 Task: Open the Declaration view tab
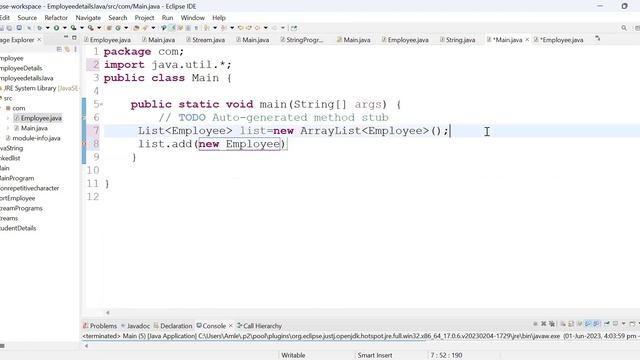tap(173, 326)
